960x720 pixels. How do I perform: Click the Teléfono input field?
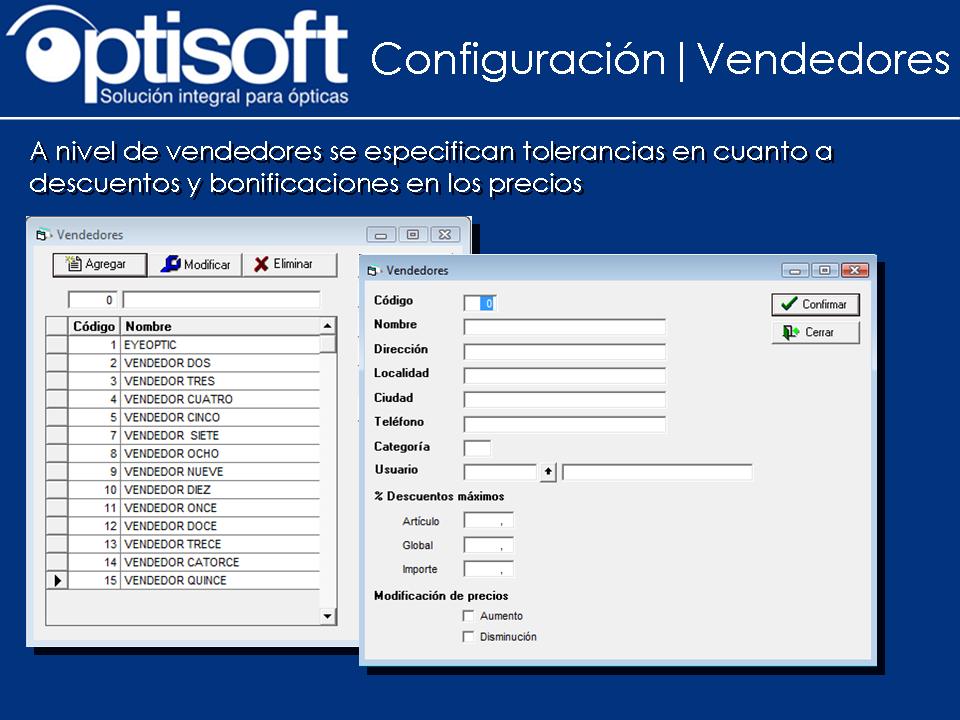565,424
